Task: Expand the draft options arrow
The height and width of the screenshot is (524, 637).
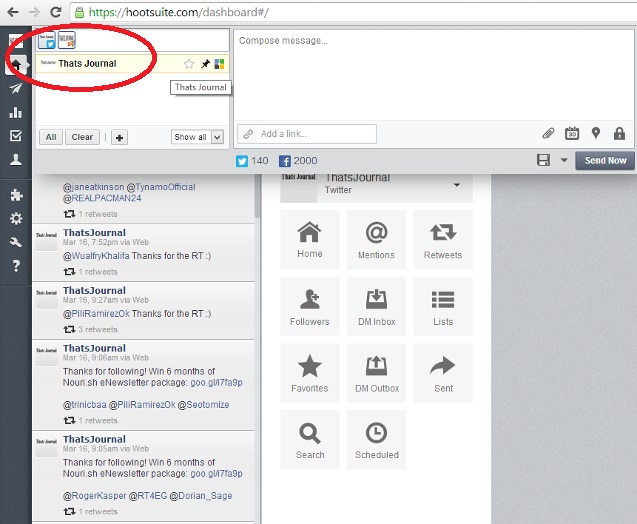Action: pos(564,160)
